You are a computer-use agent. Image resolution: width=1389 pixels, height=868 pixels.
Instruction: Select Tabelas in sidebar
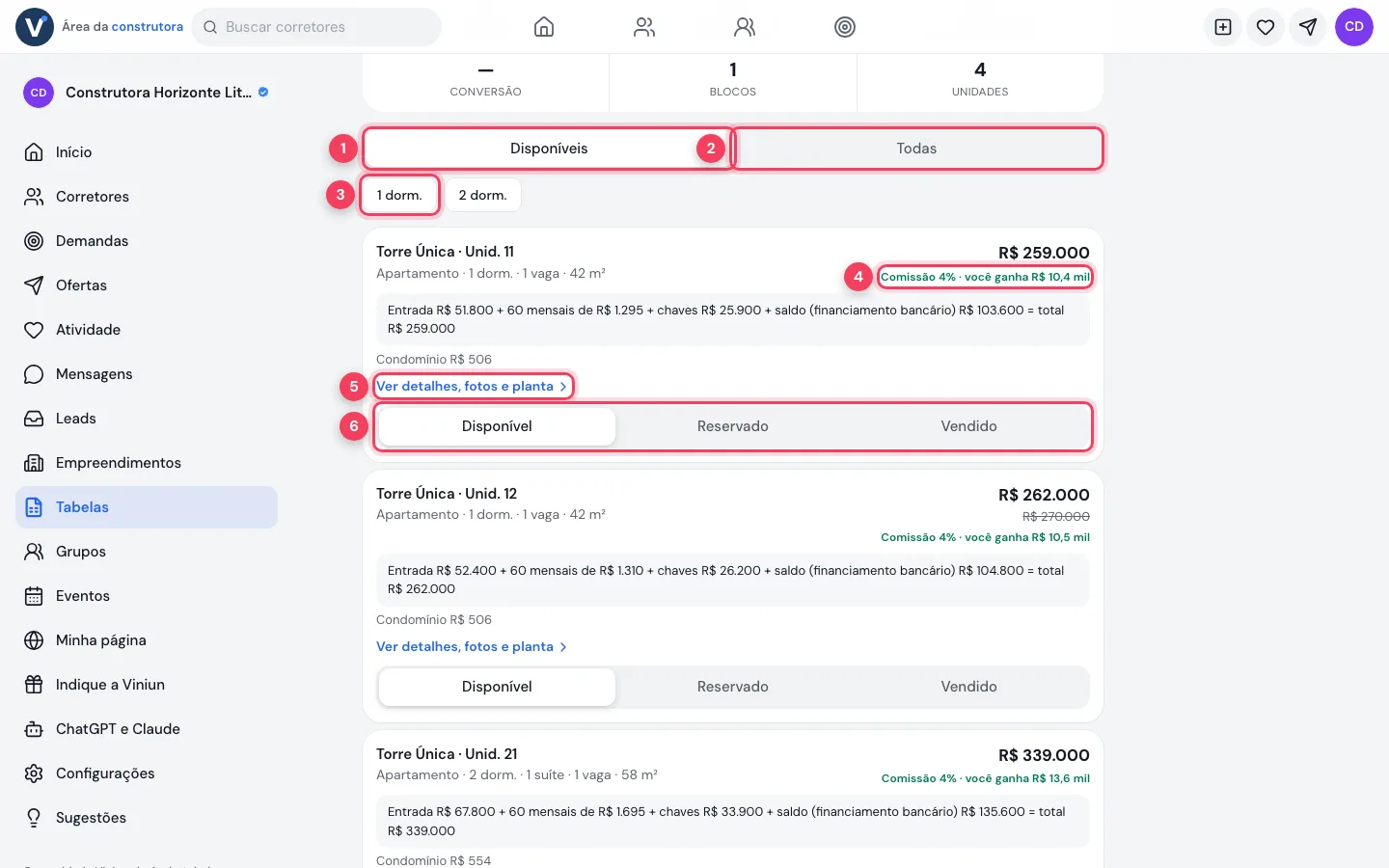click(147, 507)
